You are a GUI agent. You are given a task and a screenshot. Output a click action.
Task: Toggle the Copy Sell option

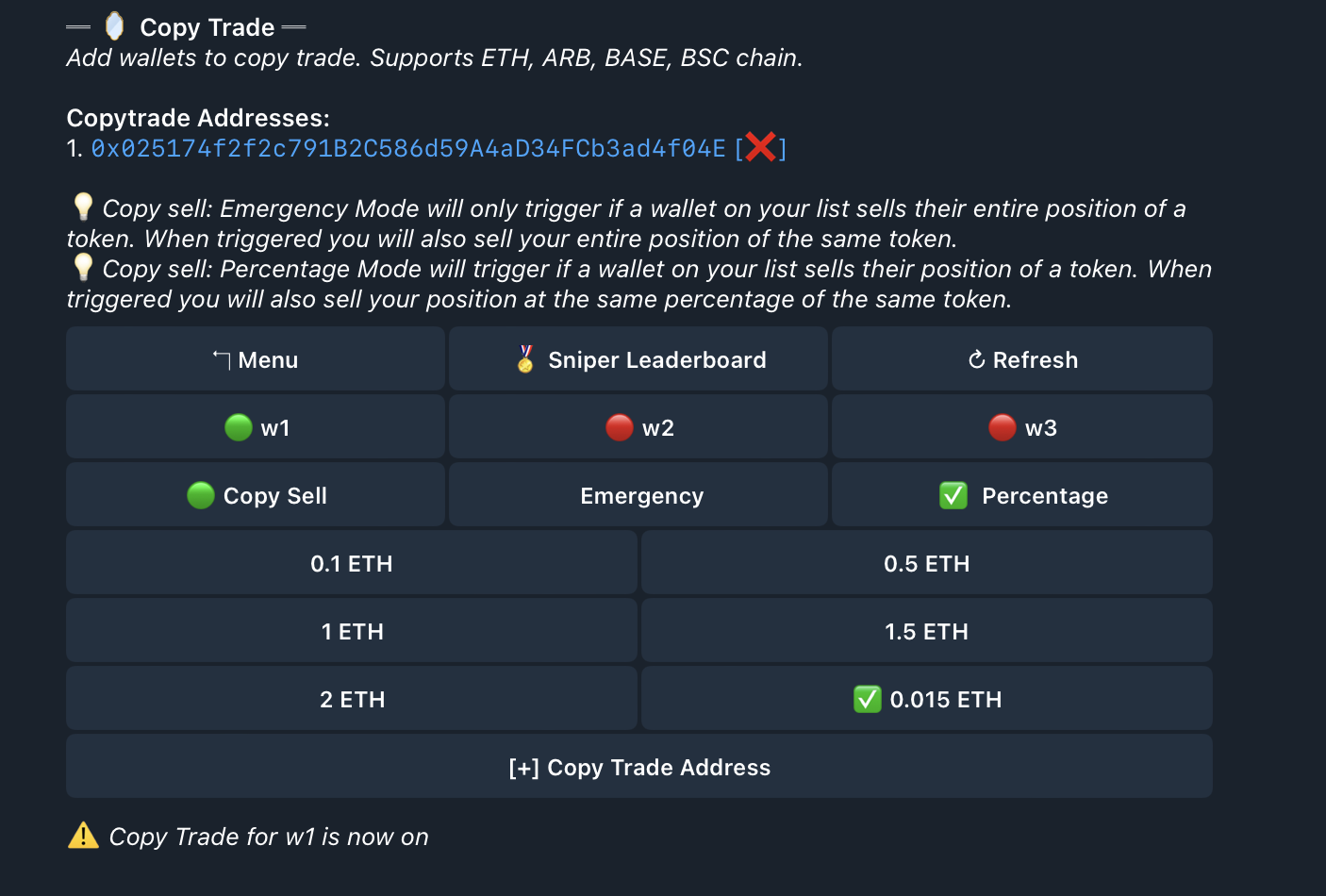click(x=256, y=495)
